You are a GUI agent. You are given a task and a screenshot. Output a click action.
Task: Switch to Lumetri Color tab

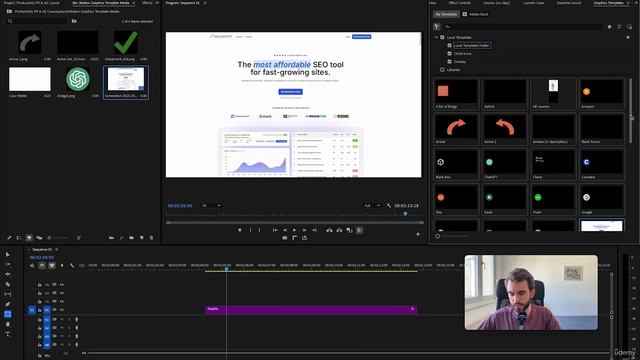pos(533,3)
